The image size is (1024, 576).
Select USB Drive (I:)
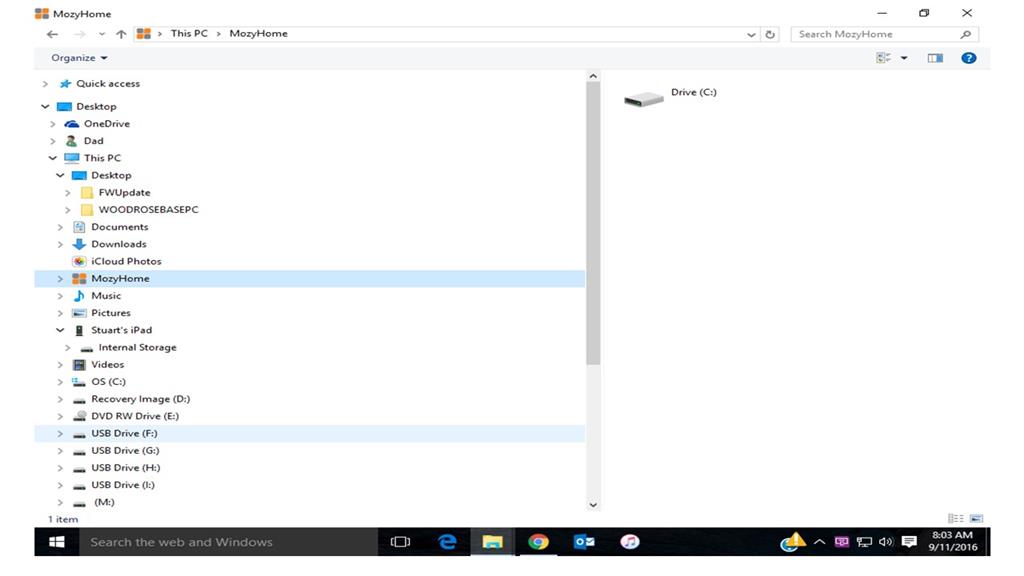click(123, 485)
